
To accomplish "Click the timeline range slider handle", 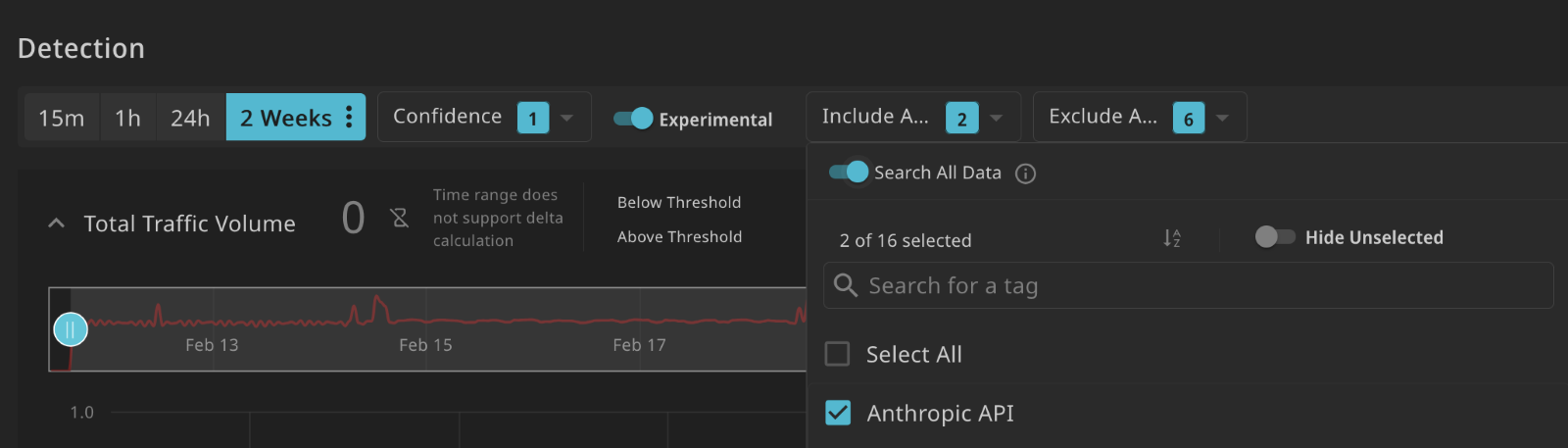I will pos(71,329).
